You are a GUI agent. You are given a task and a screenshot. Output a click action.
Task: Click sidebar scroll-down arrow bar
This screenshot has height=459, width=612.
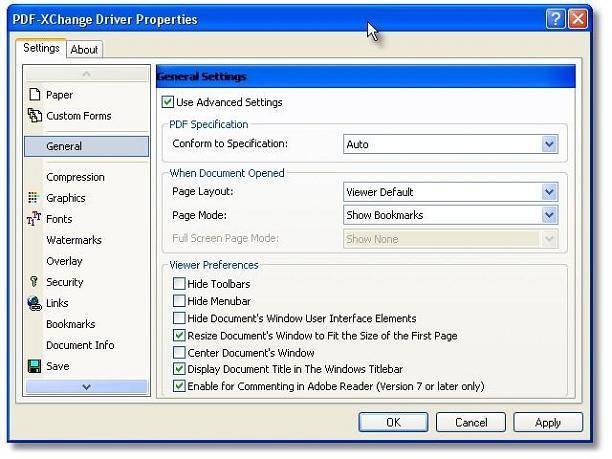pyautogui.click(x=87, y=387)
